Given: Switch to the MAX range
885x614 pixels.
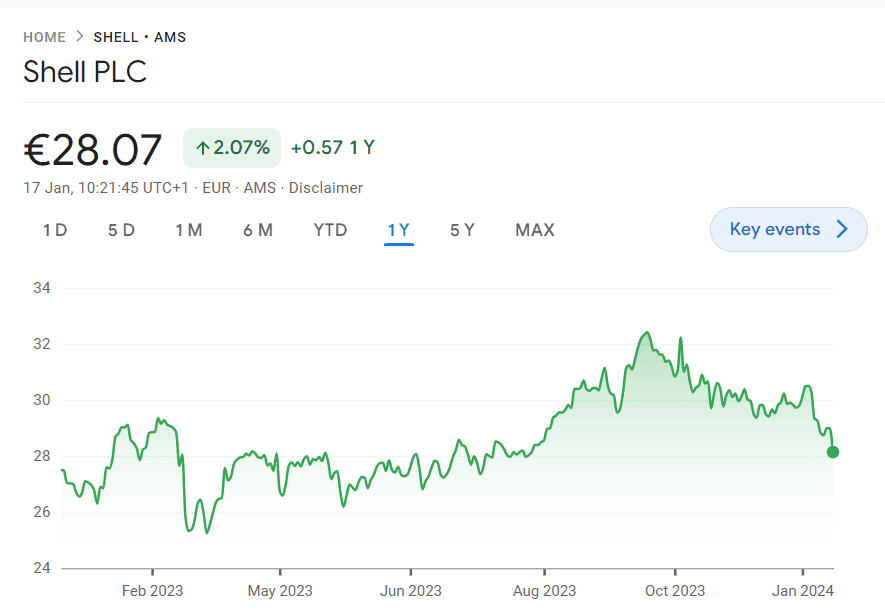Looking at the screenshot, I should click(x=534, y=230).
